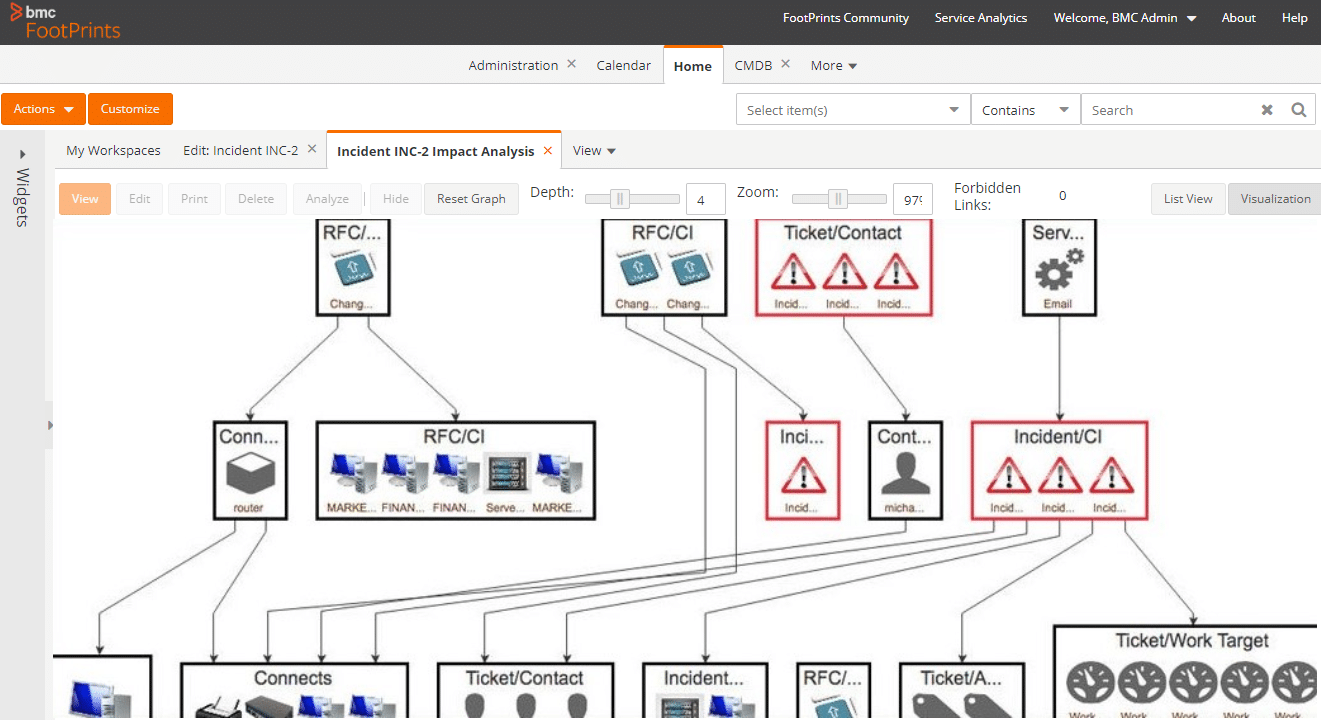The image size is (1321, 720).
Task: Click the Zoom value input field
Action: [913, 199]
